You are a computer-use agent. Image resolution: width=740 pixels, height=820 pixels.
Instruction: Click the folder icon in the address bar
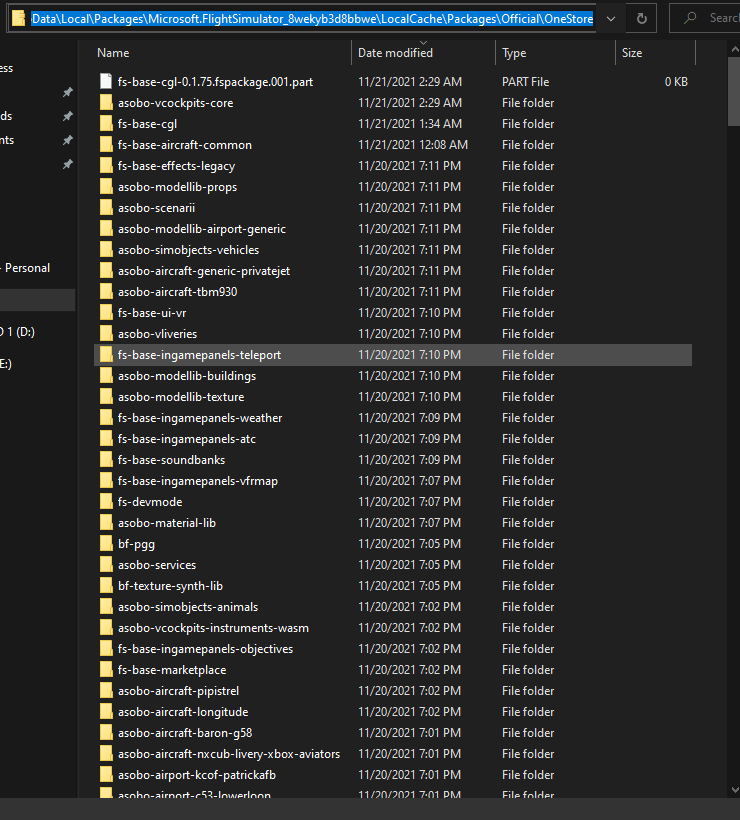tap(18, 18)
